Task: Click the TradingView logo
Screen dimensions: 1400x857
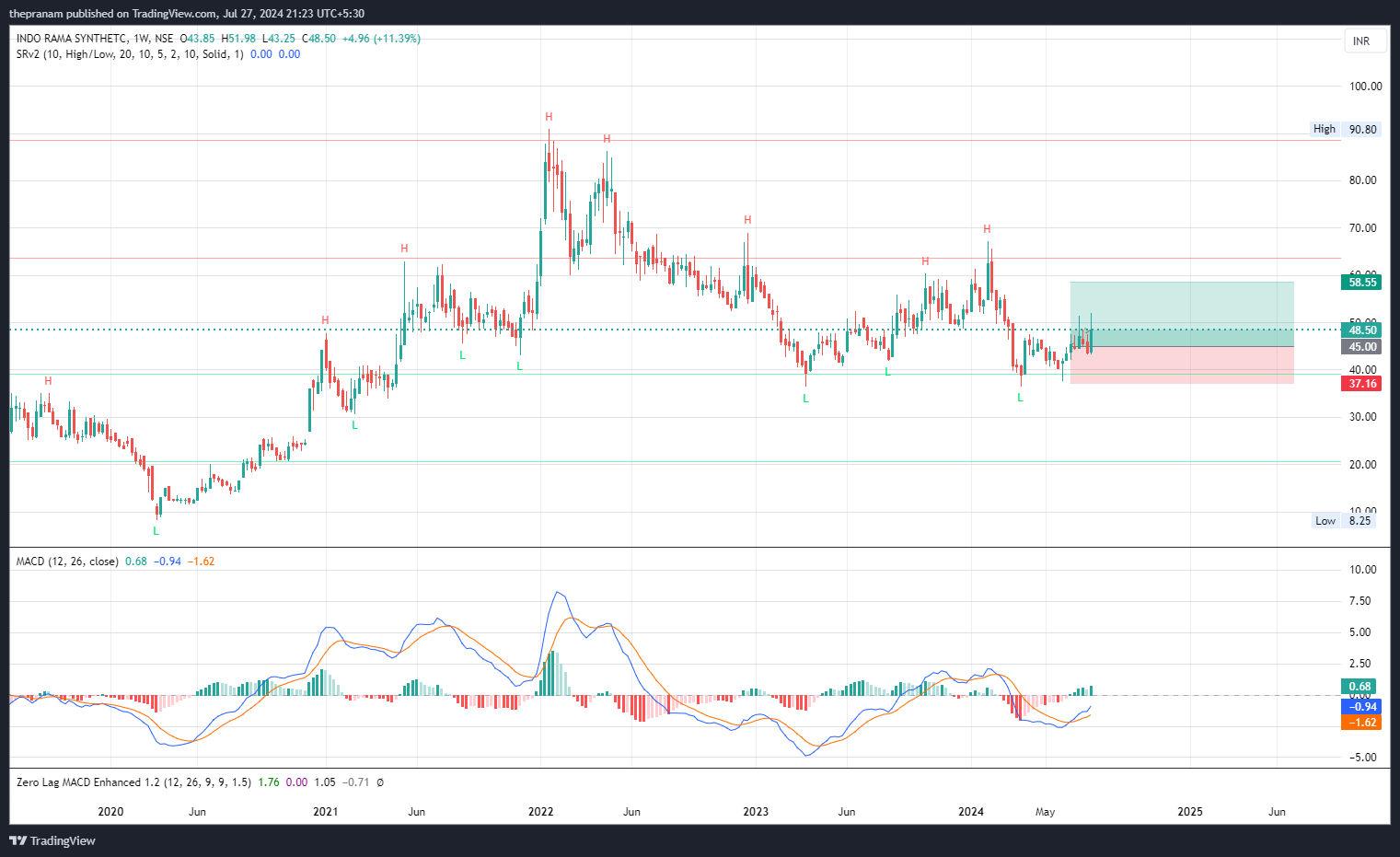Action: [52, 840]
